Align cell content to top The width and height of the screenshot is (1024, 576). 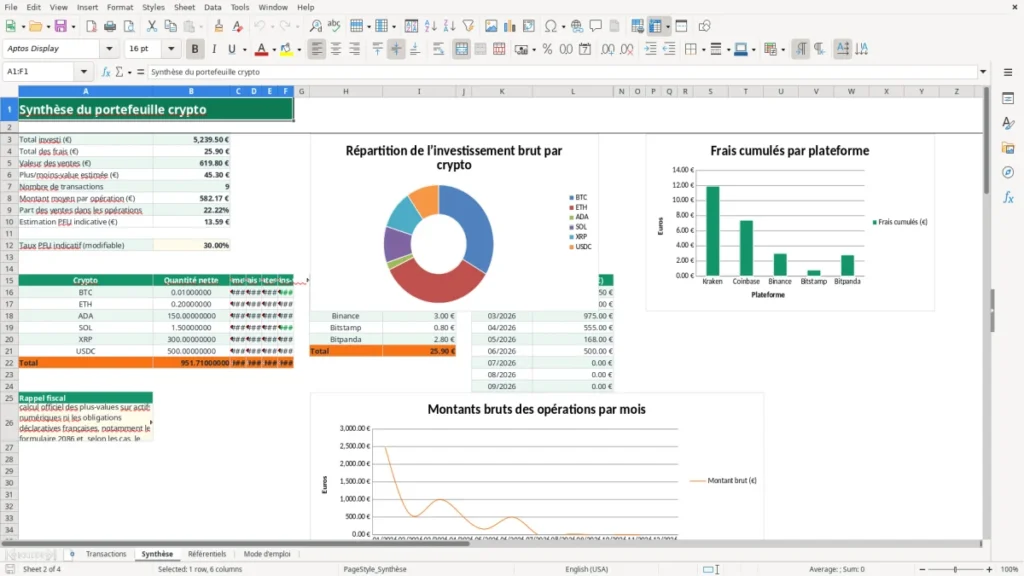pyautogui.click(x=377, y=49)
